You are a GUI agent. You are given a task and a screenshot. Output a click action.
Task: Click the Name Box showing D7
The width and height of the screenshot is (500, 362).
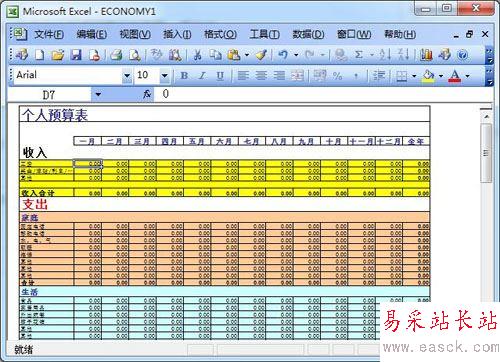[x=49, y=95]
